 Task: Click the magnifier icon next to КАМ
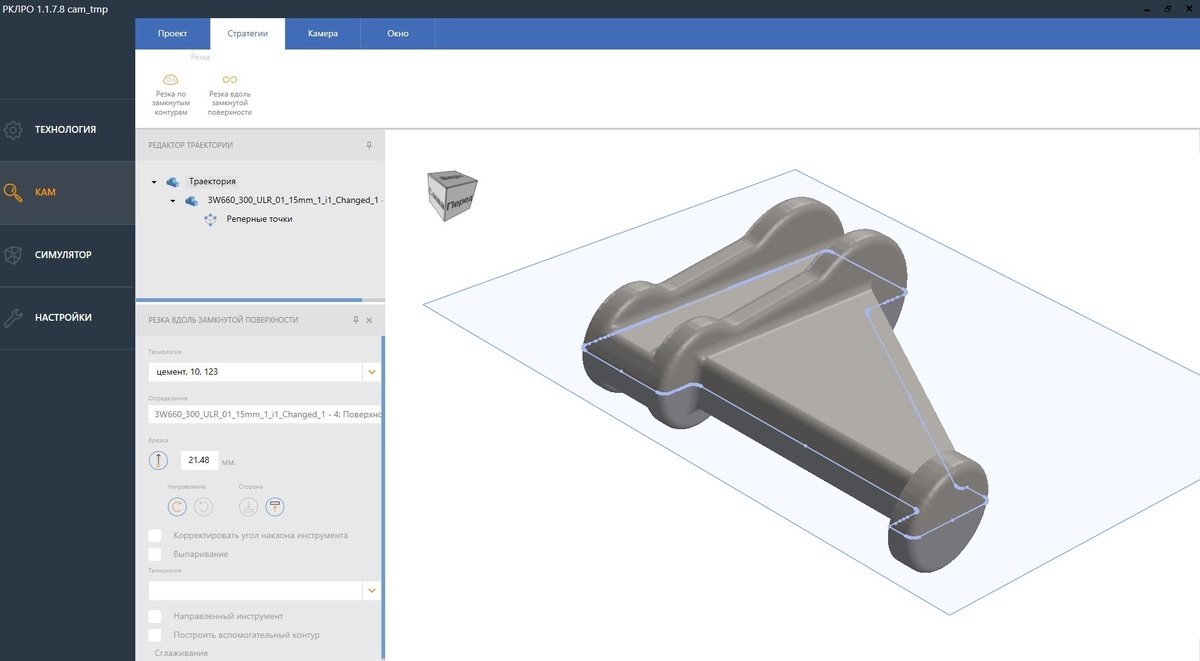tap(12, 192)
